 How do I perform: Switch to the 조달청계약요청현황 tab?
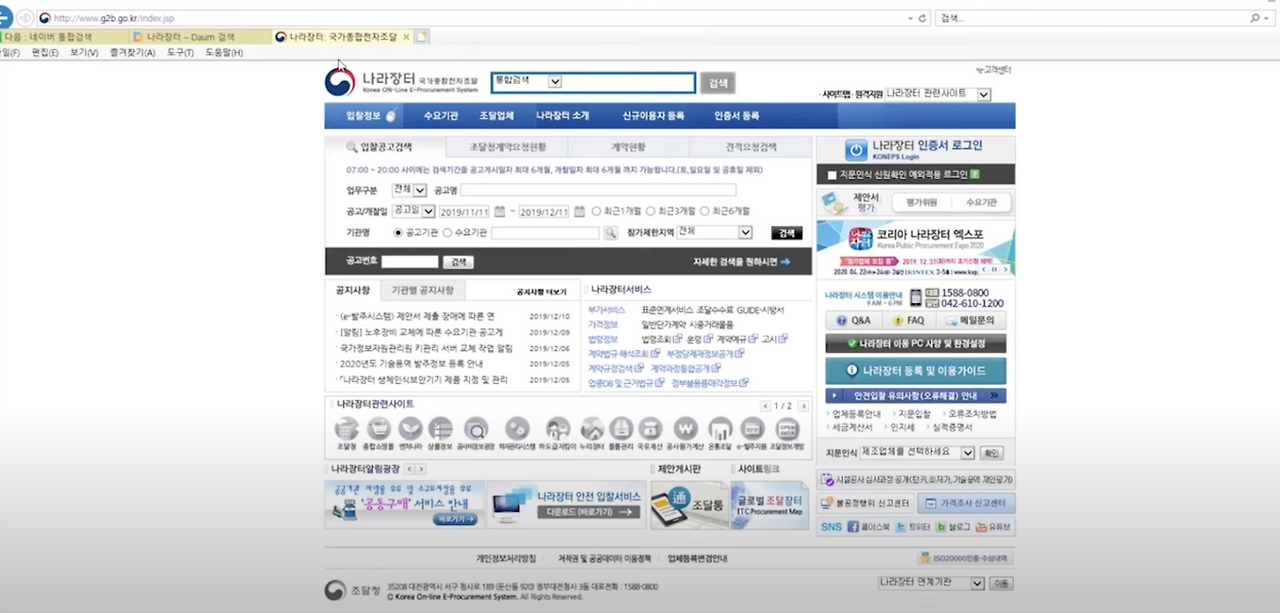(x=508, y=147)
